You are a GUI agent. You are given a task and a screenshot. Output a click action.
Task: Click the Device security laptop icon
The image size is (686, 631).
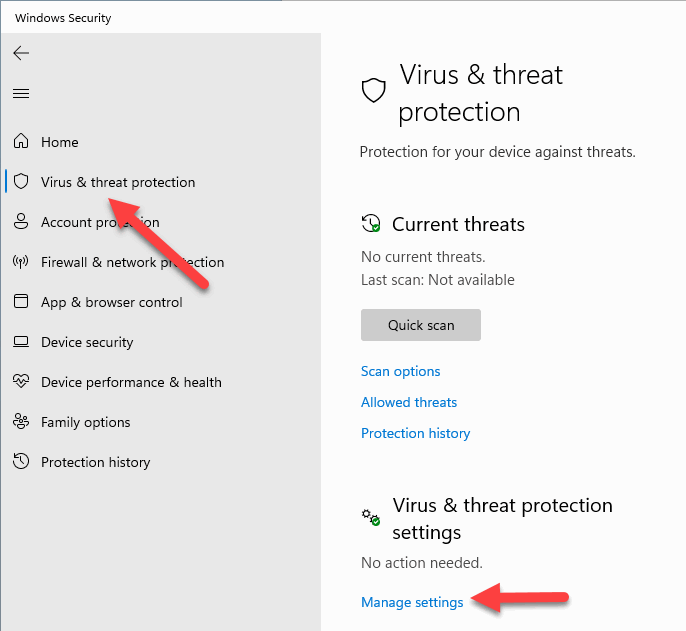[x=21, y=342]
